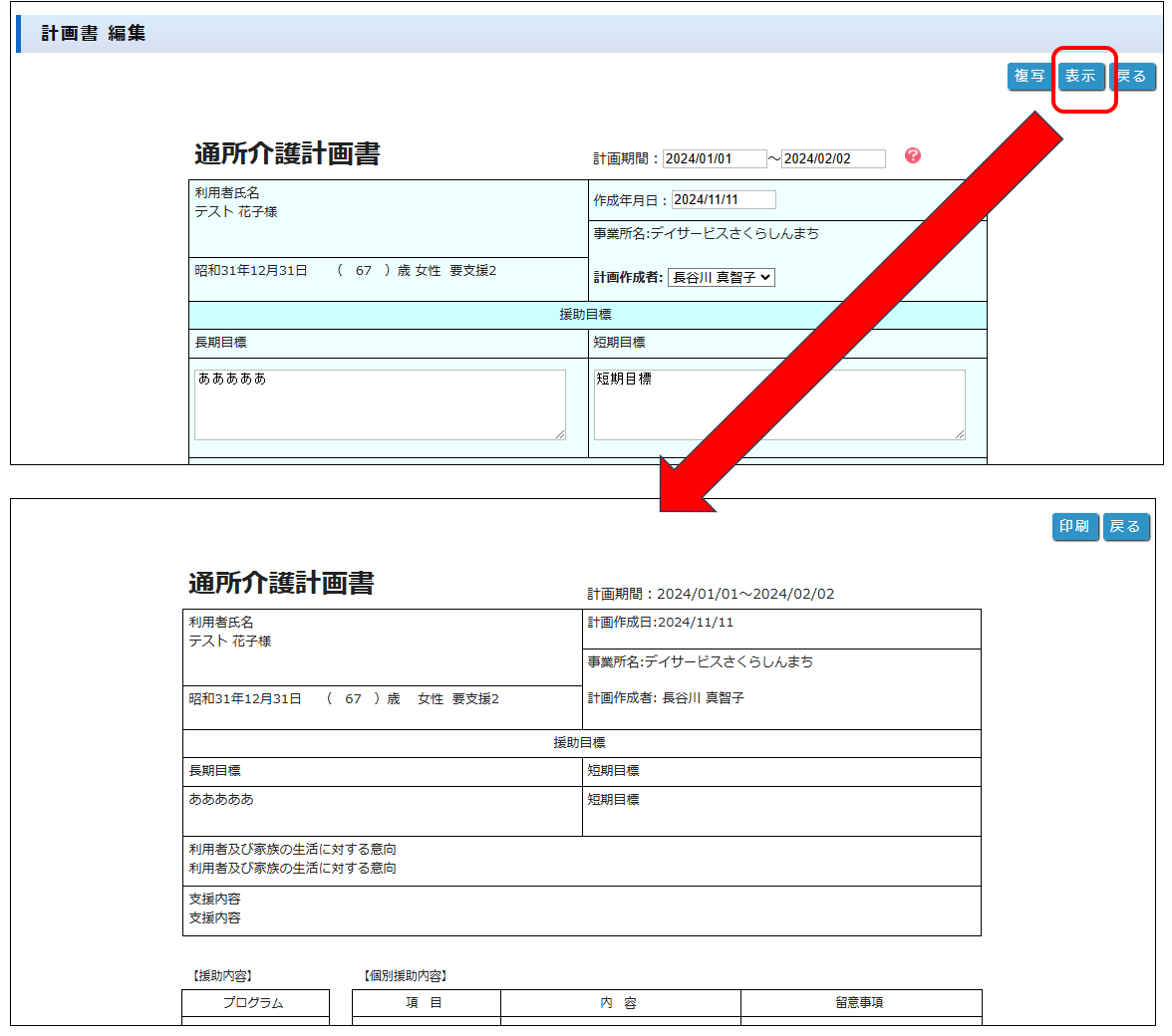Image resolution: width=1172 pixels, height=1036 pixels.
Task: Click the plan period end date 2024/02/02 field
Action: click(832, 158)
